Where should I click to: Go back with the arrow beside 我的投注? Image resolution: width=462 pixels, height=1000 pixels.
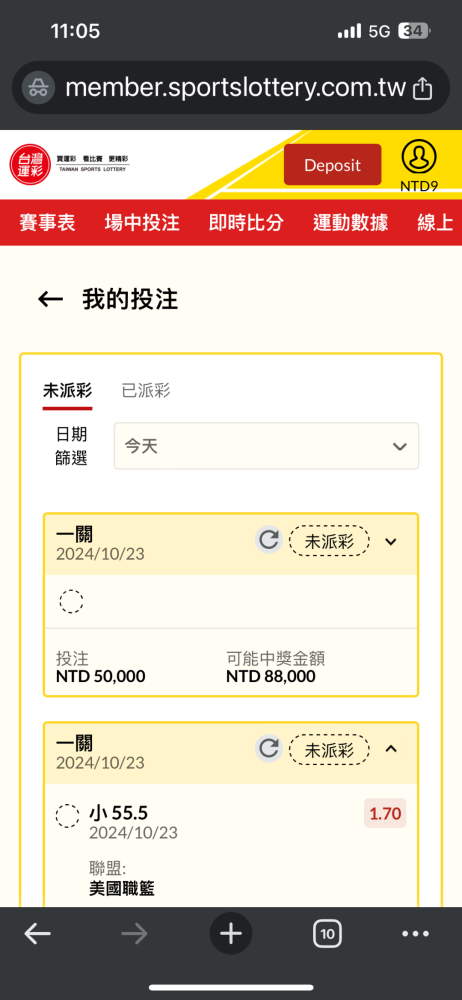click(50, 299)
